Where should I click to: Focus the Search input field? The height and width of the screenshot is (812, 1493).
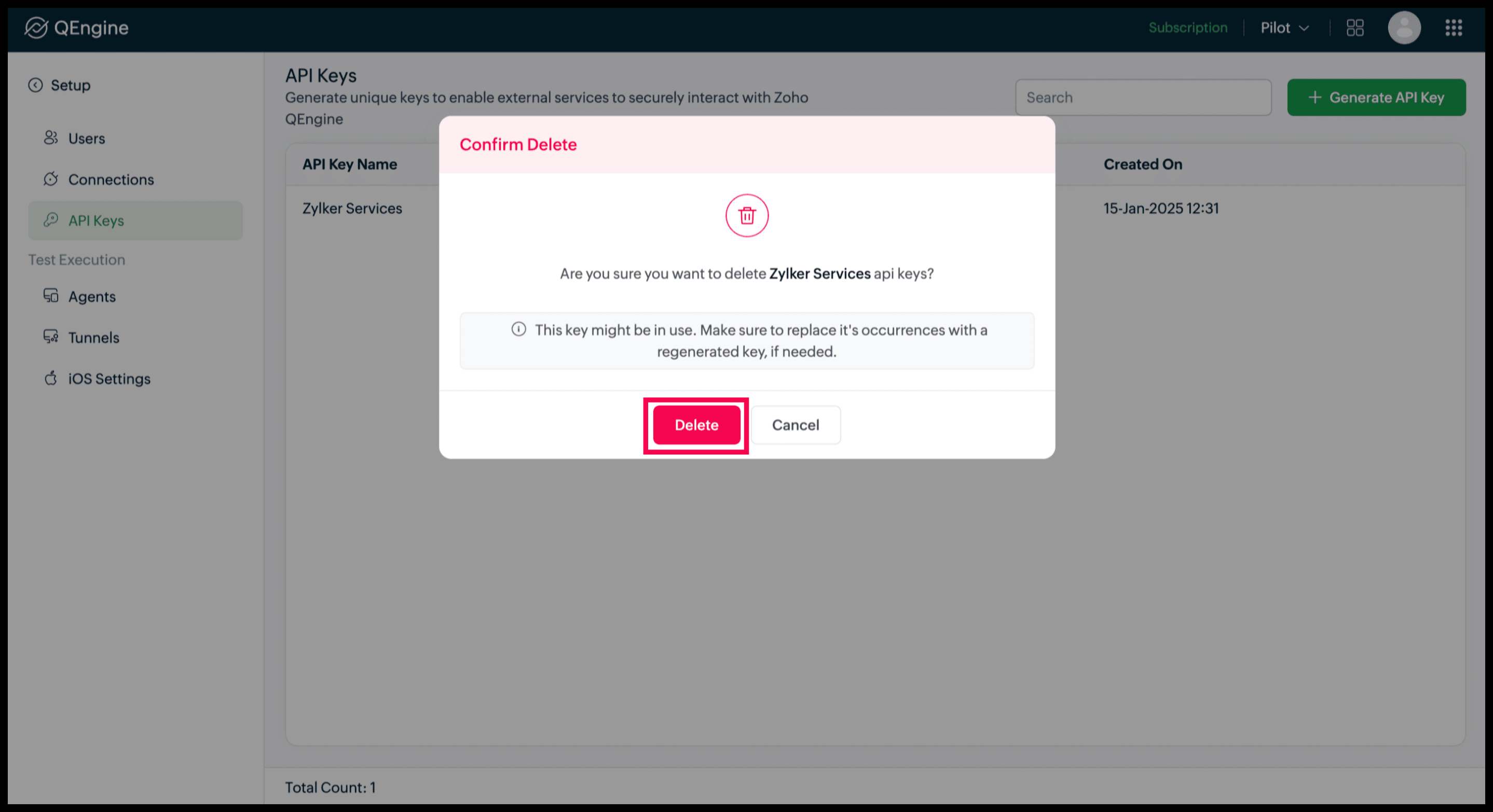point(1144,98)
